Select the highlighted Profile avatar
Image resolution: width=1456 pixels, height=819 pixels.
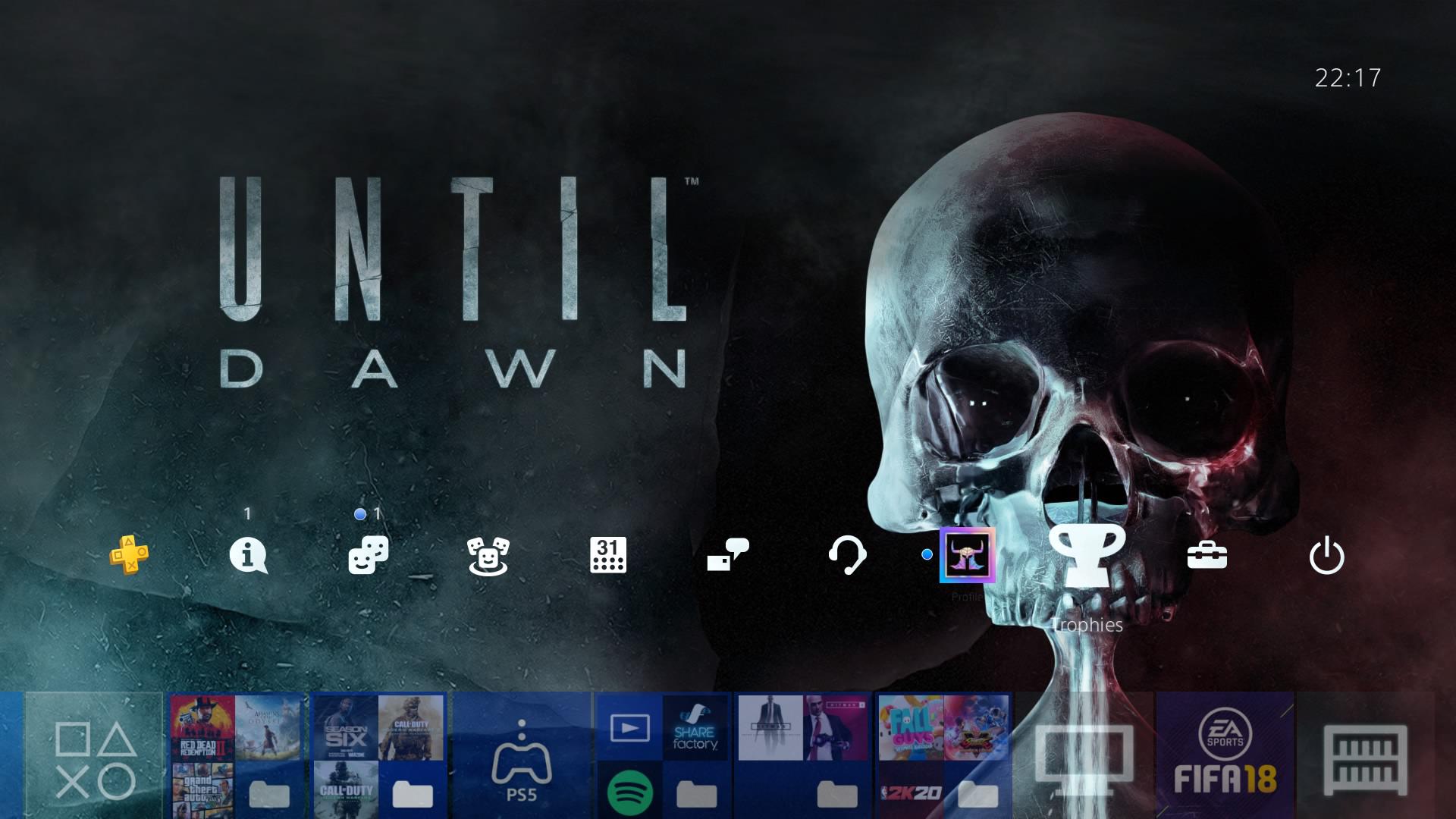967,556
